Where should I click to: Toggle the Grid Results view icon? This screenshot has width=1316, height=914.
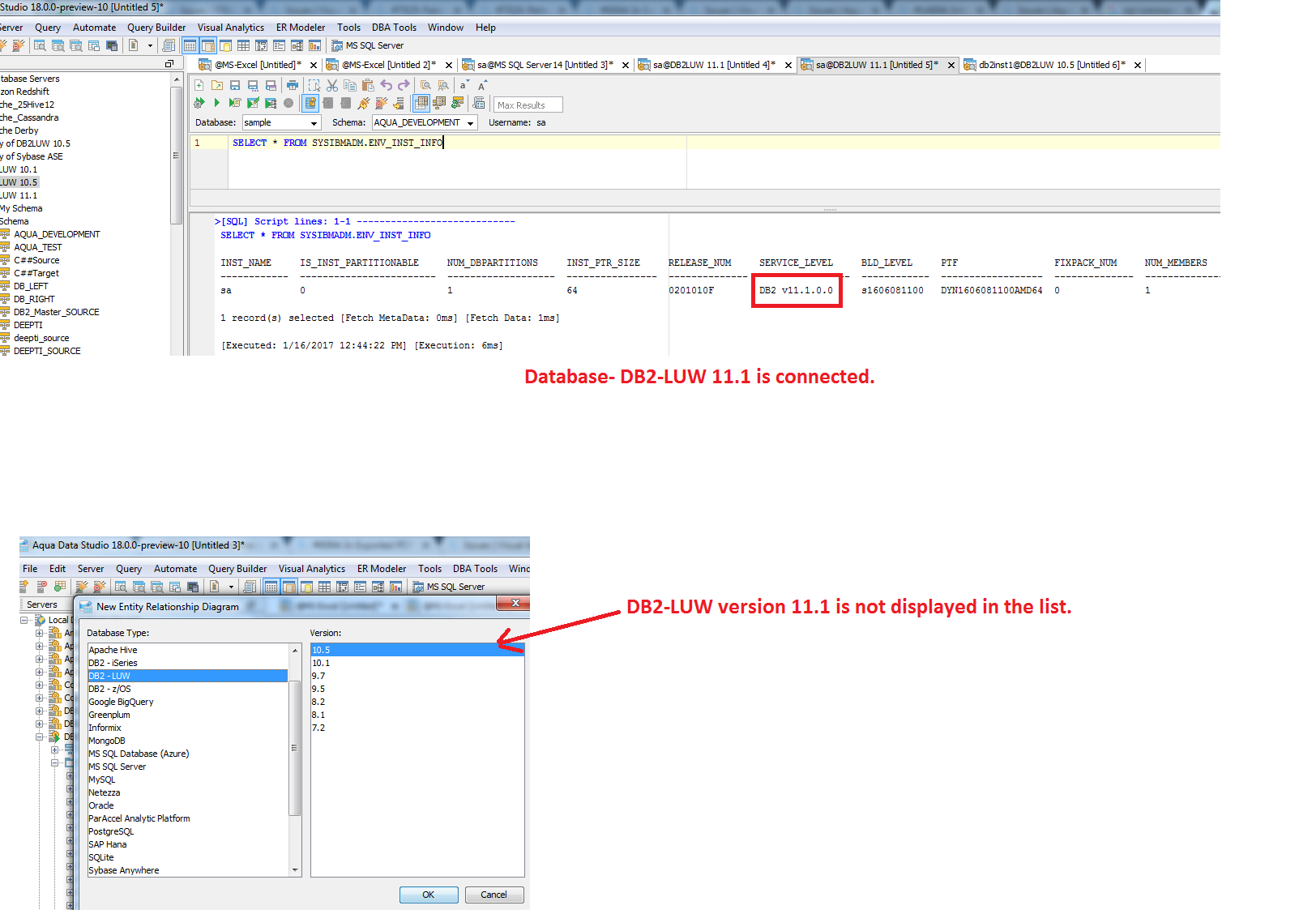421,103
